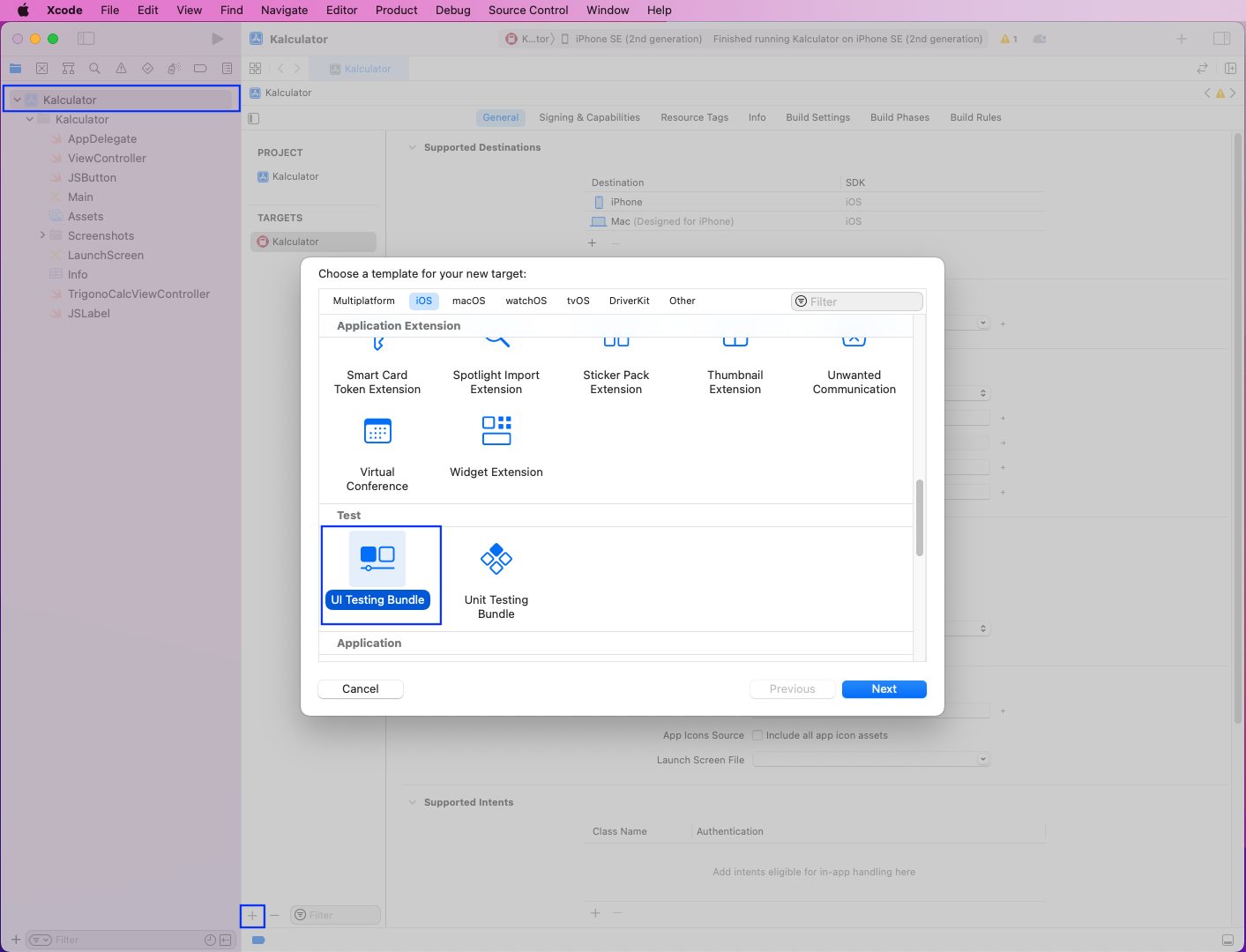
Task: Open the Build Settings tab
Action: tap(818, 117)
